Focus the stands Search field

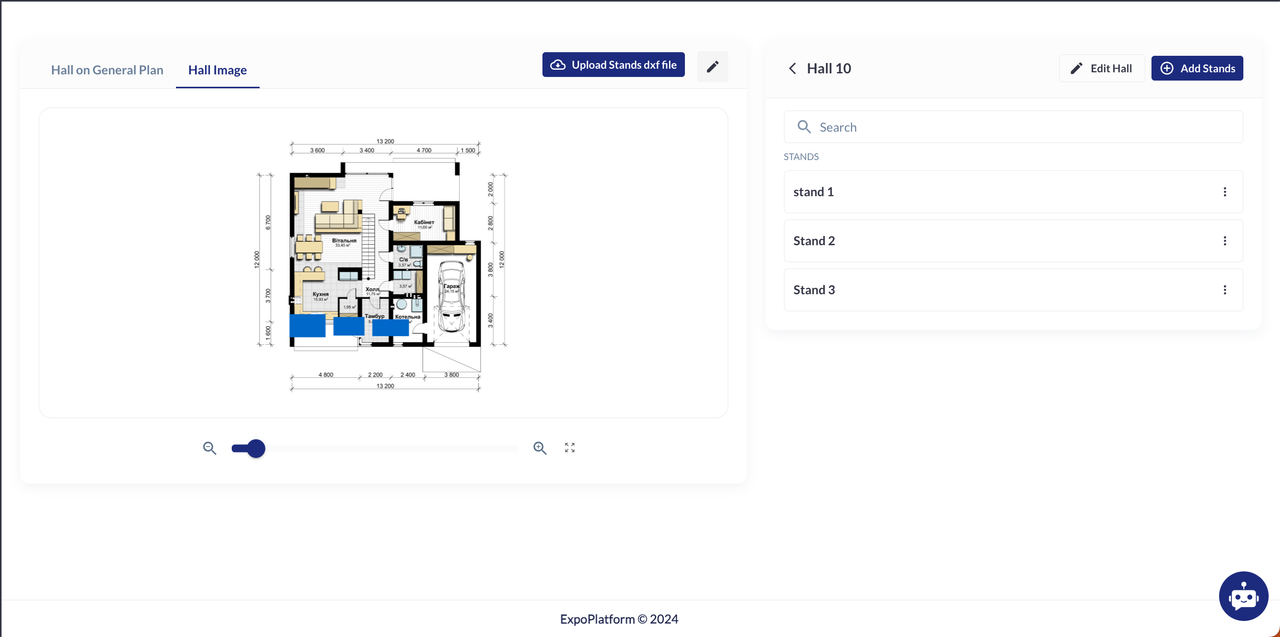[x=1013, y=127]
